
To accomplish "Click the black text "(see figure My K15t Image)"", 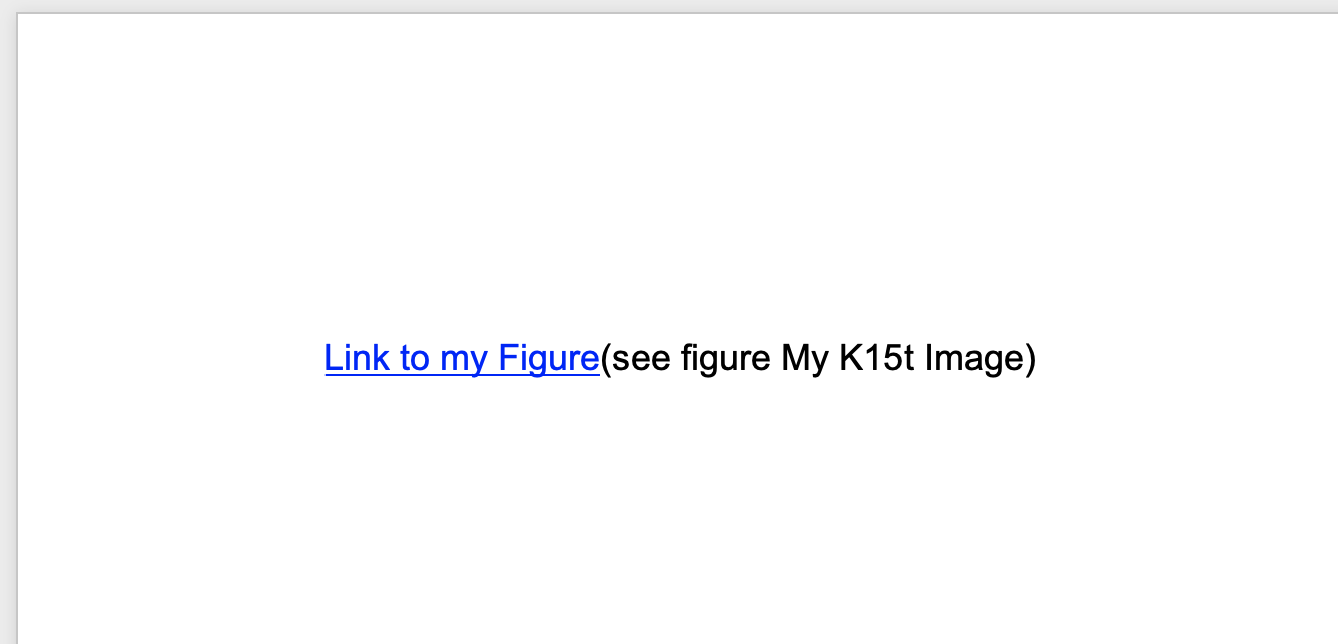I will 818,358.
